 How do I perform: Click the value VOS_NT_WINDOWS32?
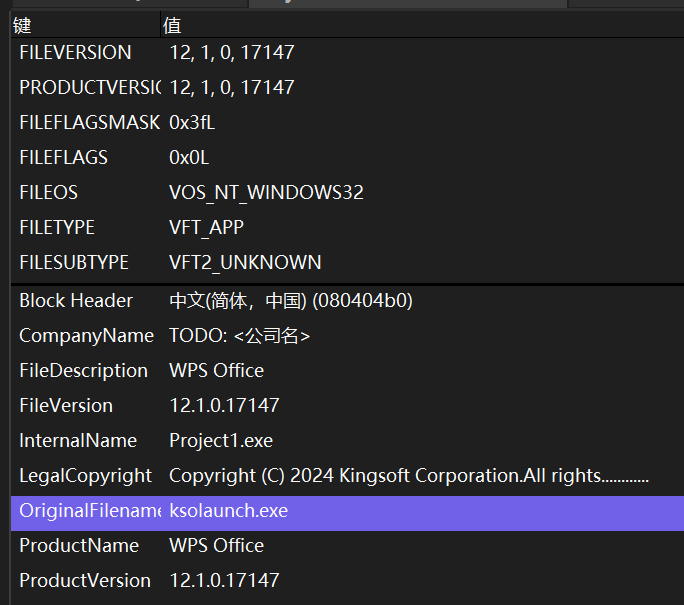(x=266, y=192)
